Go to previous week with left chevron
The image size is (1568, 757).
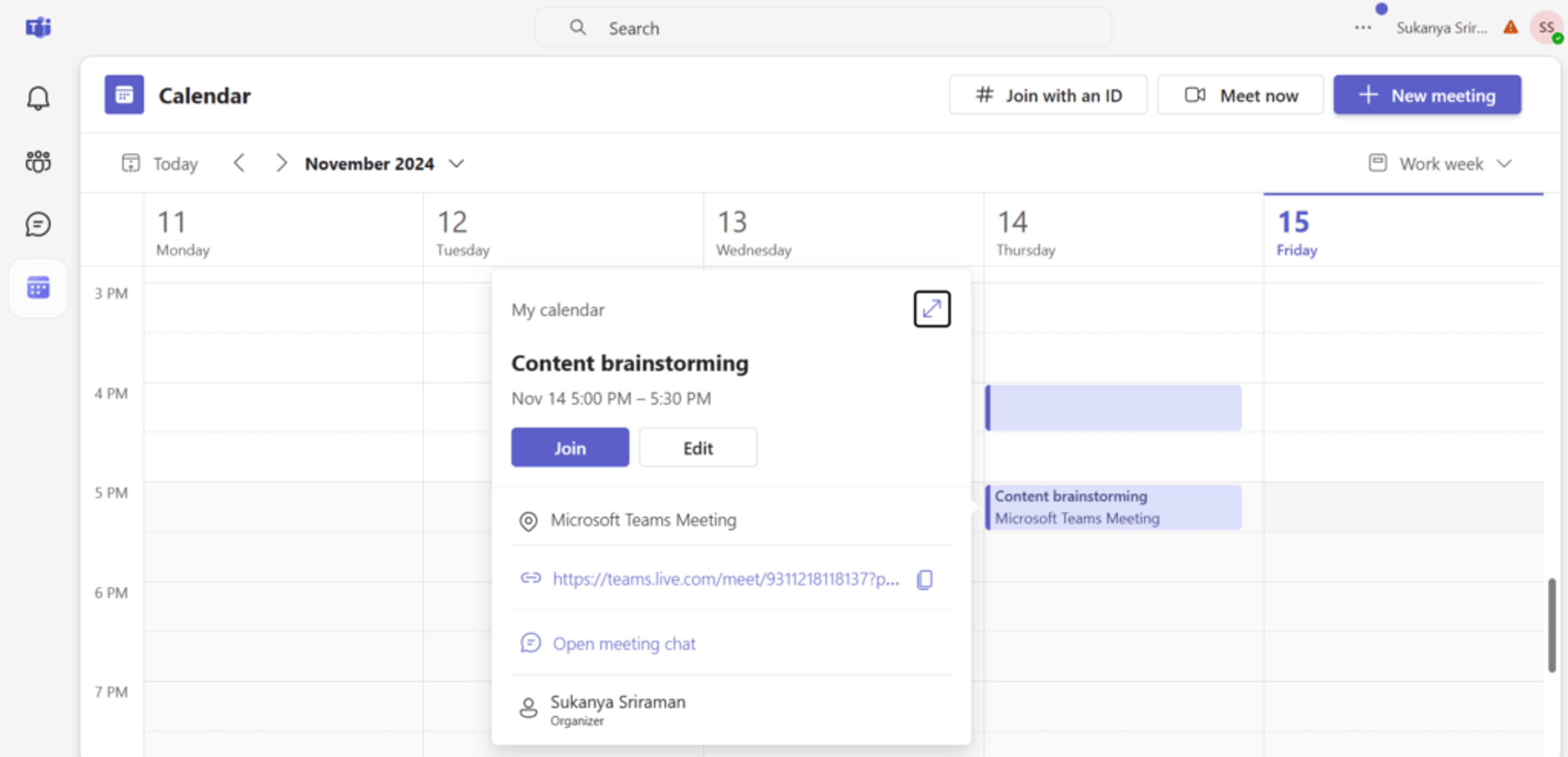(239, 163)
